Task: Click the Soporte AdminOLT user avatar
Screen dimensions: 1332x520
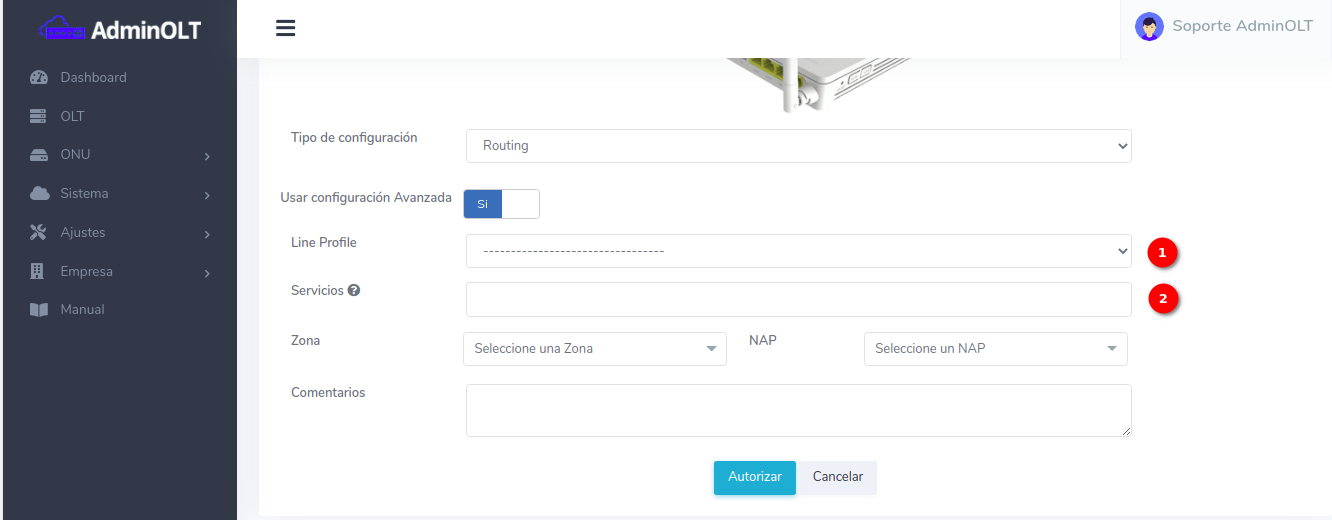Action: [1149, 27]
